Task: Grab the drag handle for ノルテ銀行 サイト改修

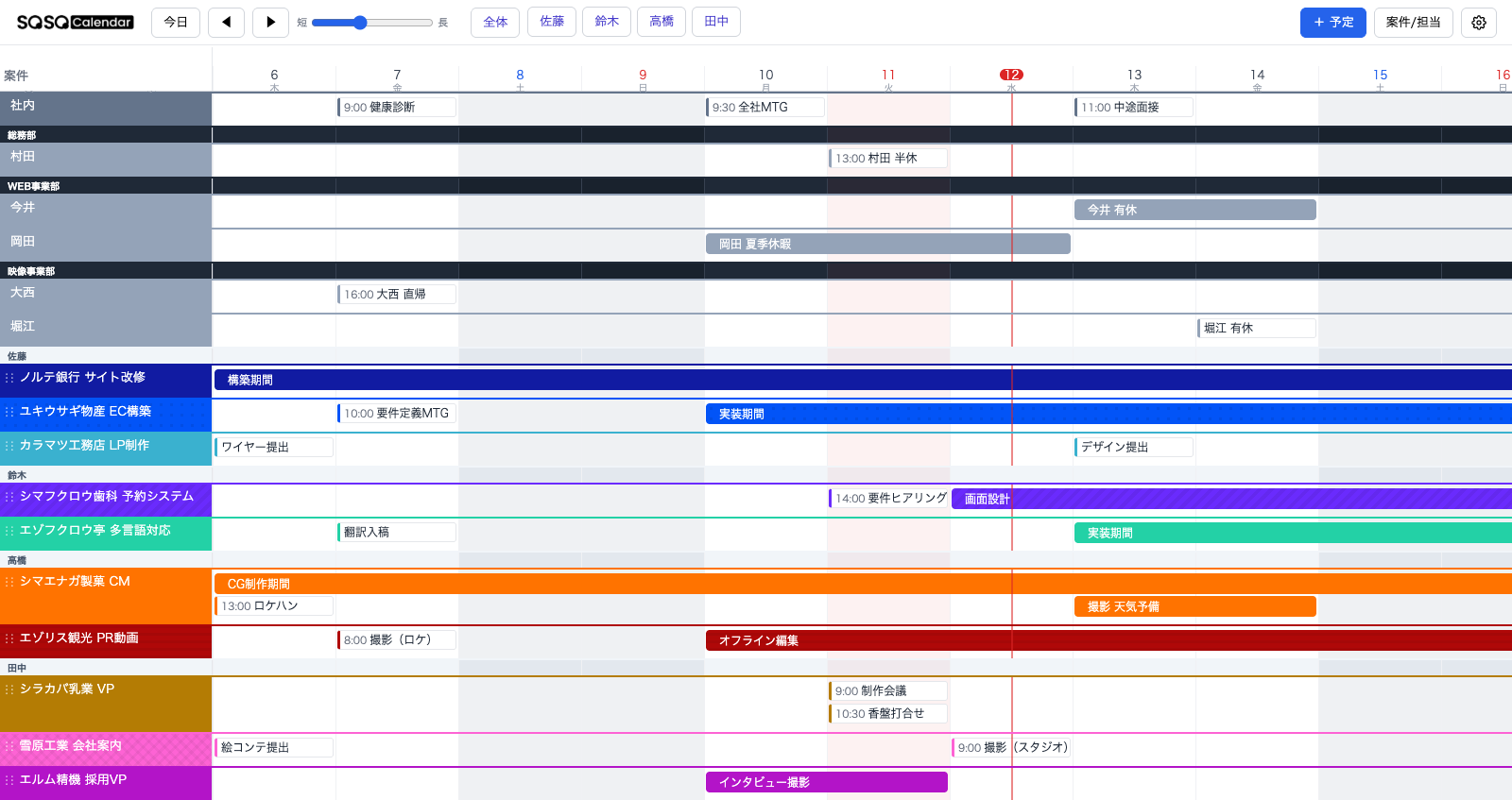Action: coord(9,378)
